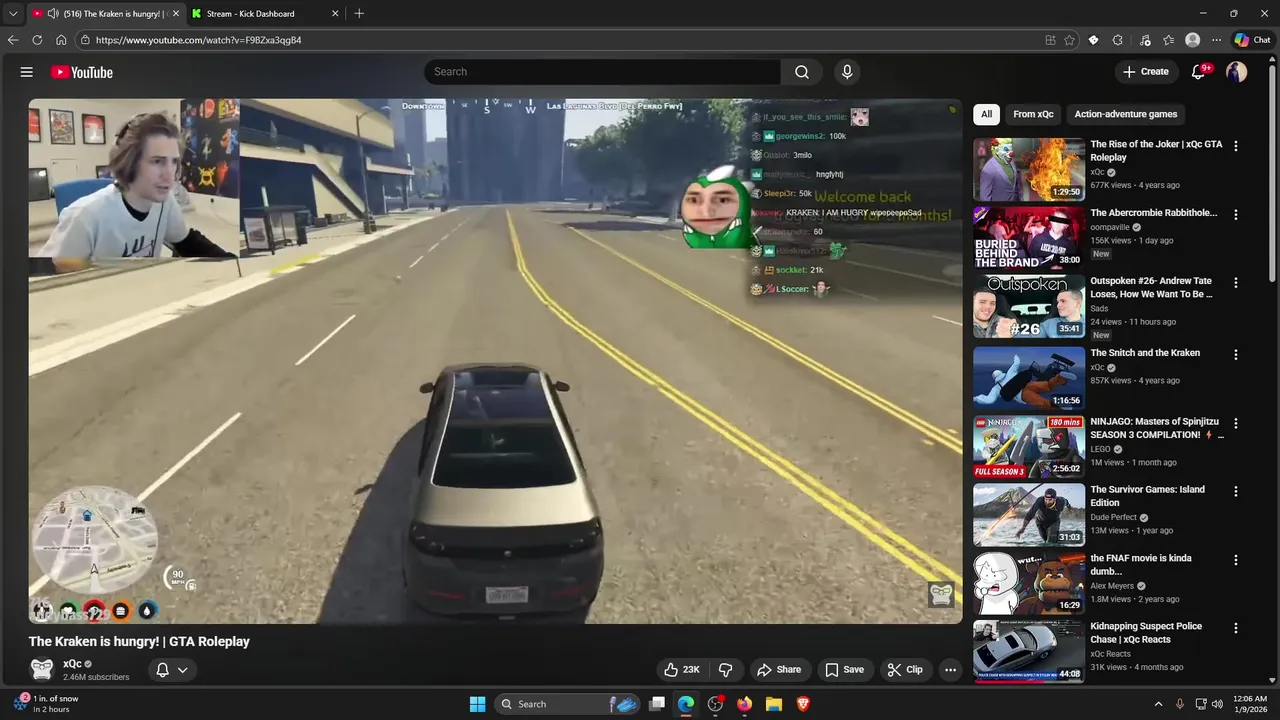Screen dimensions: 1280x720
Task: Save video to playlist
Action: click(844, 670)
